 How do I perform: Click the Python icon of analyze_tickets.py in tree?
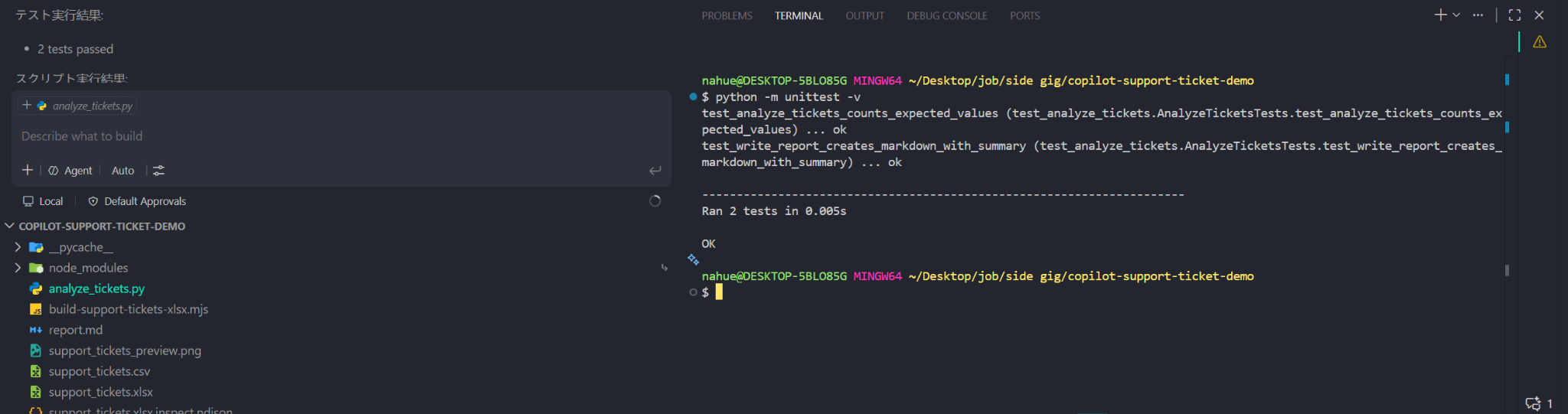[x=36, y=288]
